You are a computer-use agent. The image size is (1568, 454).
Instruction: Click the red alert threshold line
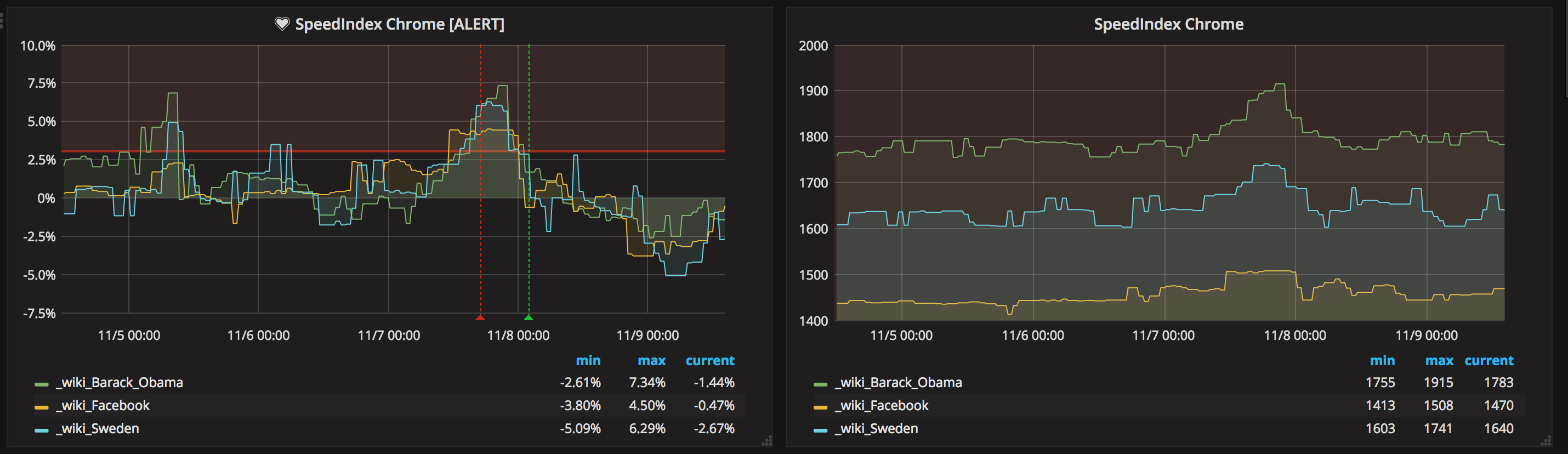click(x=393, y=151)
